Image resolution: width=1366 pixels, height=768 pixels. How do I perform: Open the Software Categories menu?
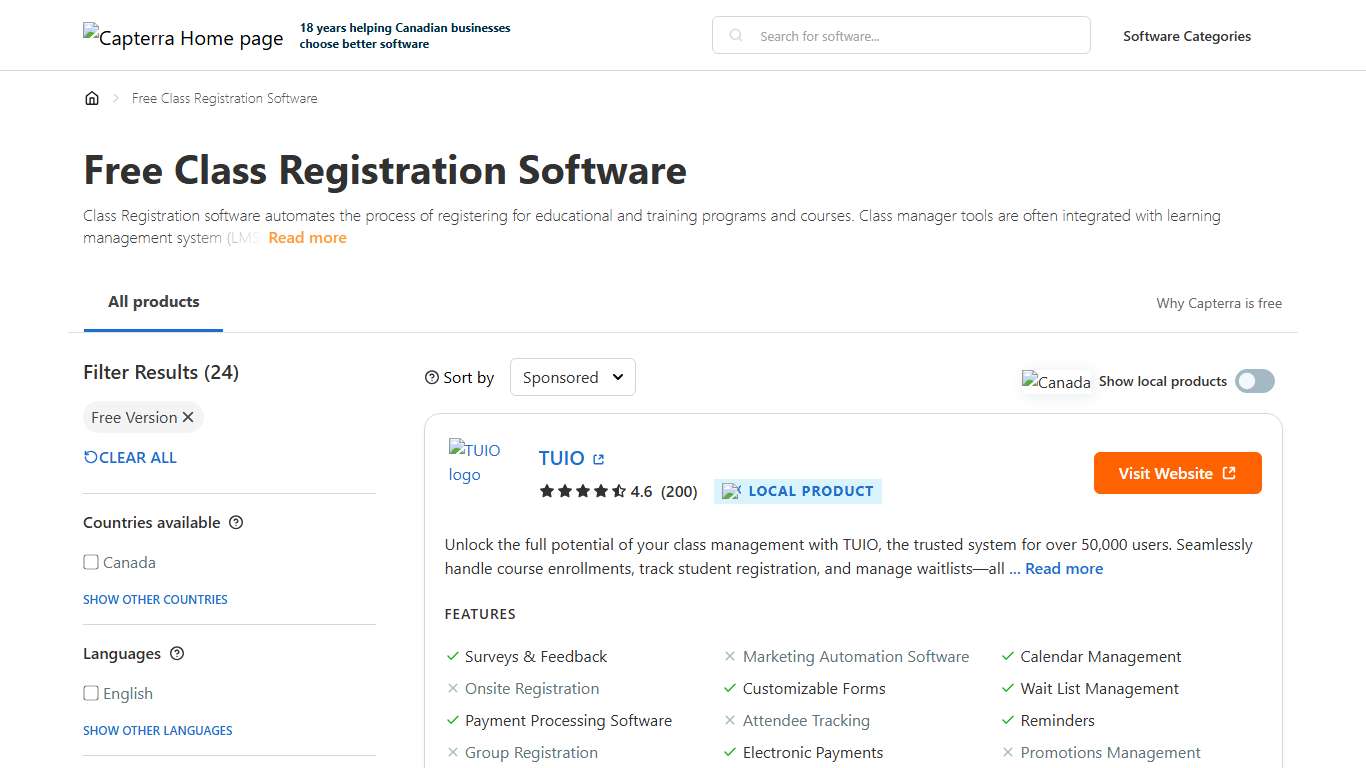1187,35
